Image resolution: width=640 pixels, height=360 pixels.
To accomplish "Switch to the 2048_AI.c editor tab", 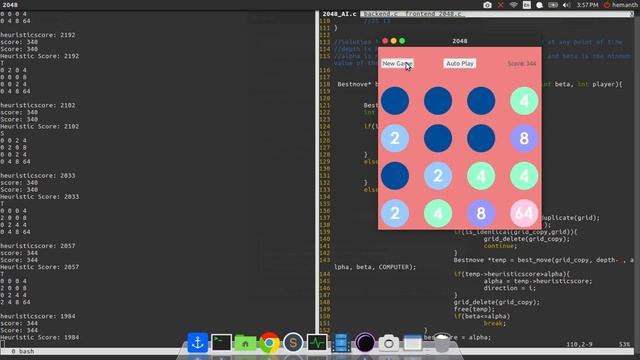I will [x=339, y=14].
